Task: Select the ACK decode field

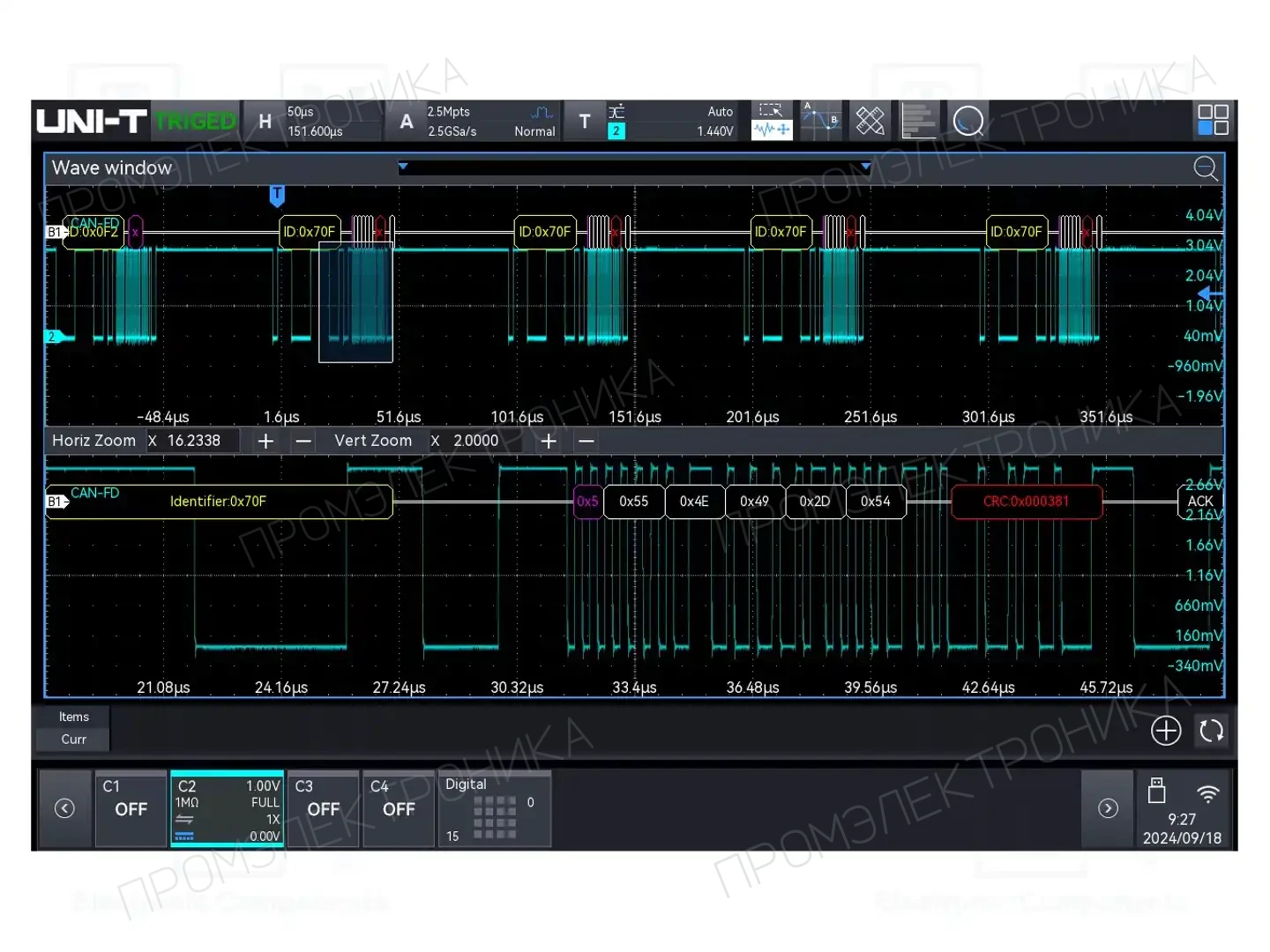Action: 1200,502
